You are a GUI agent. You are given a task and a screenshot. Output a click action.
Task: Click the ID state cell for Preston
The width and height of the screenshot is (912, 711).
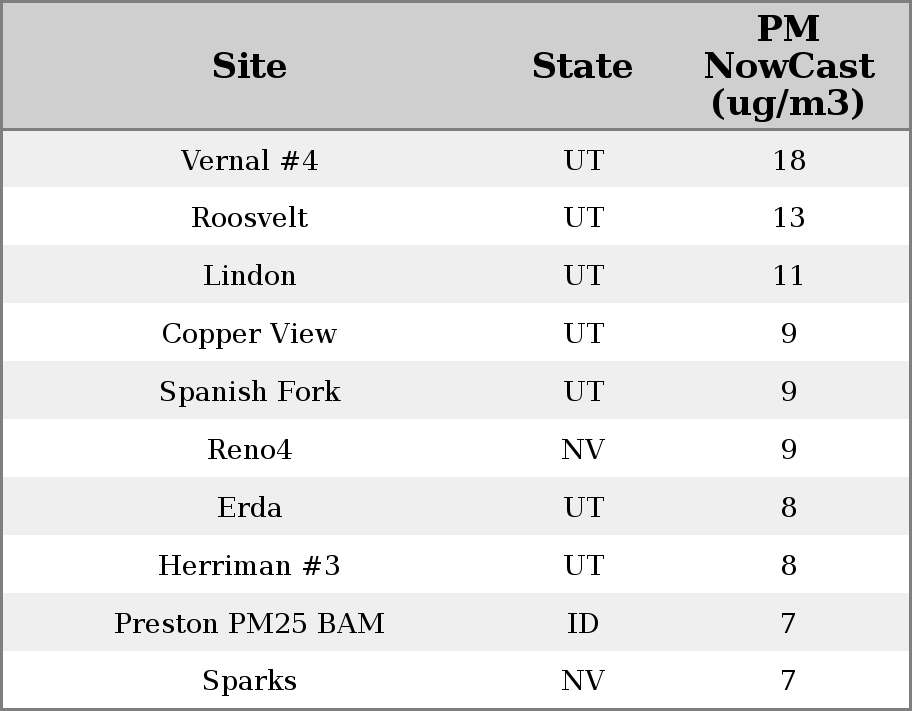582,624
